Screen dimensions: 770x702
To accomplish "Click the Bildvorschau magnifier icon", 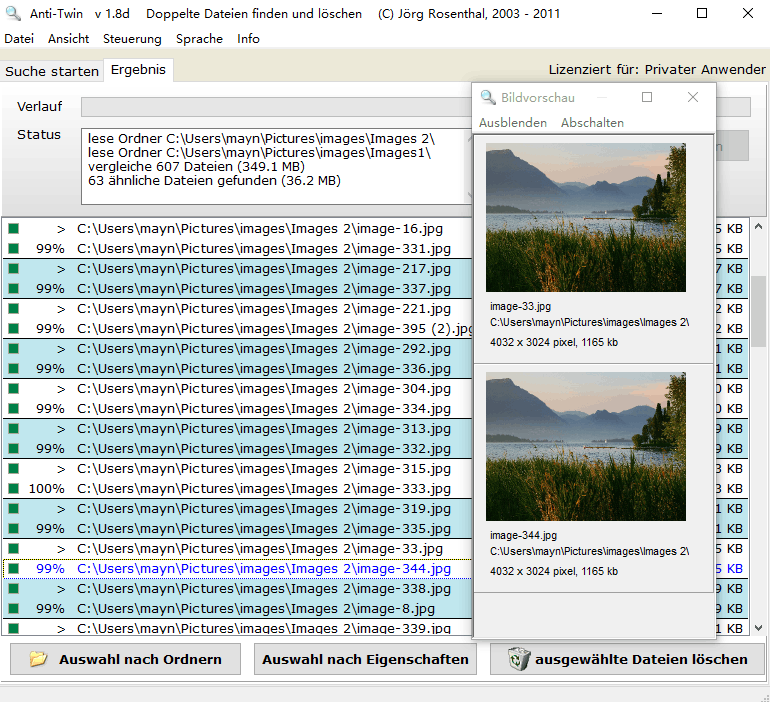I will tap(488, 97).
